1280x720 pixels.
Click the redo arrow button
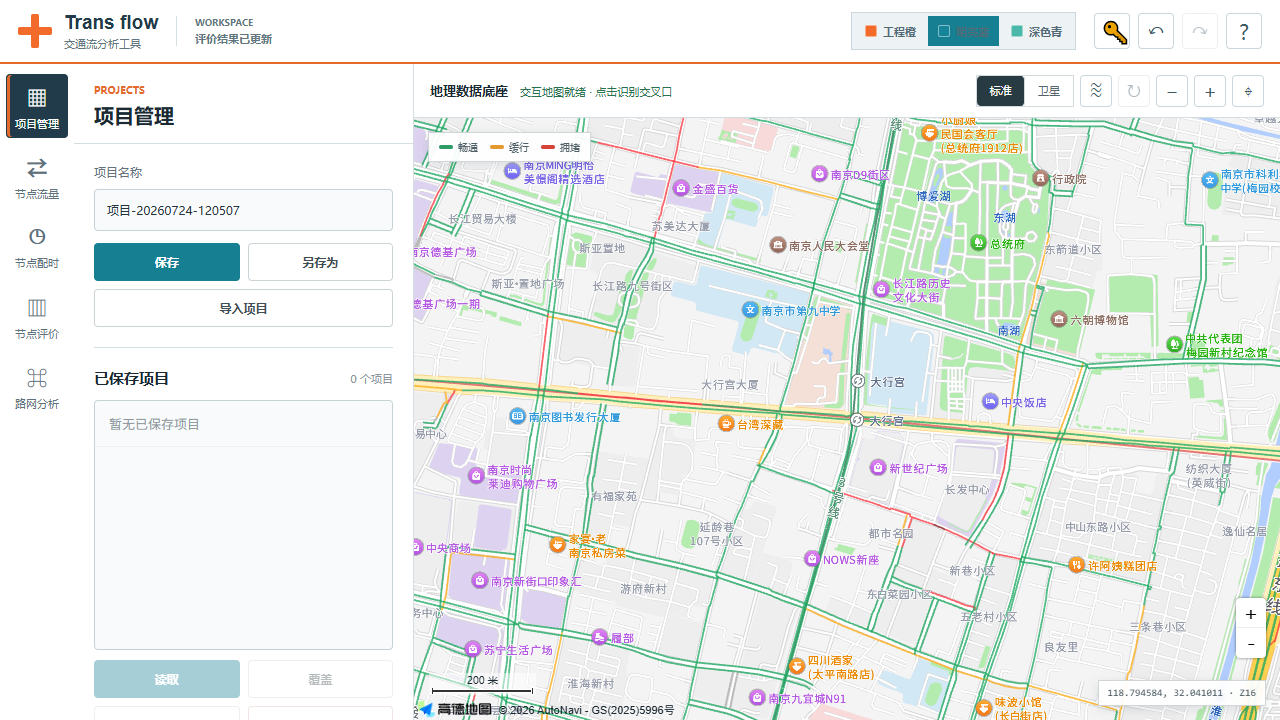point(1200,32)
